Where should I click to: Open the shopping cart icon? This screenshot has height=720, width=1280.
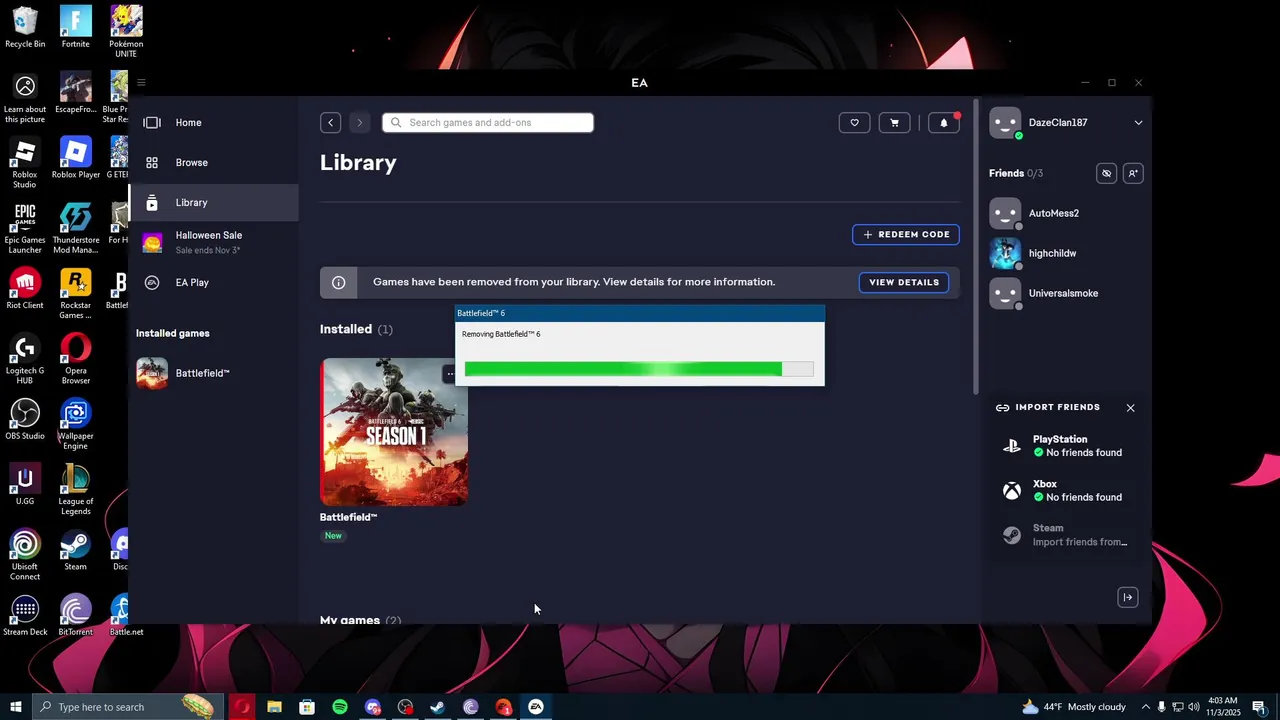(x=894, y=122)
